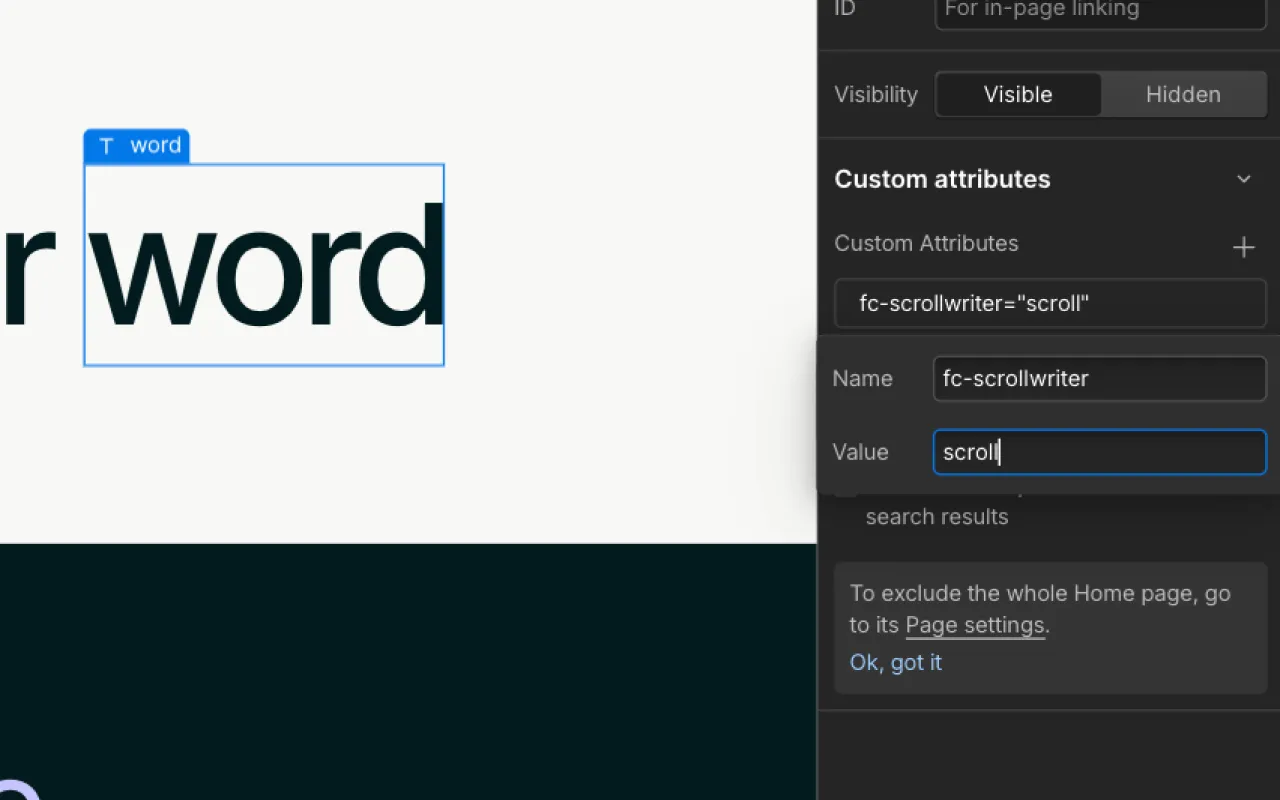Set element visibility to Visible
The height and width of the screenshot is (800, 1280).
(1018, 94)
